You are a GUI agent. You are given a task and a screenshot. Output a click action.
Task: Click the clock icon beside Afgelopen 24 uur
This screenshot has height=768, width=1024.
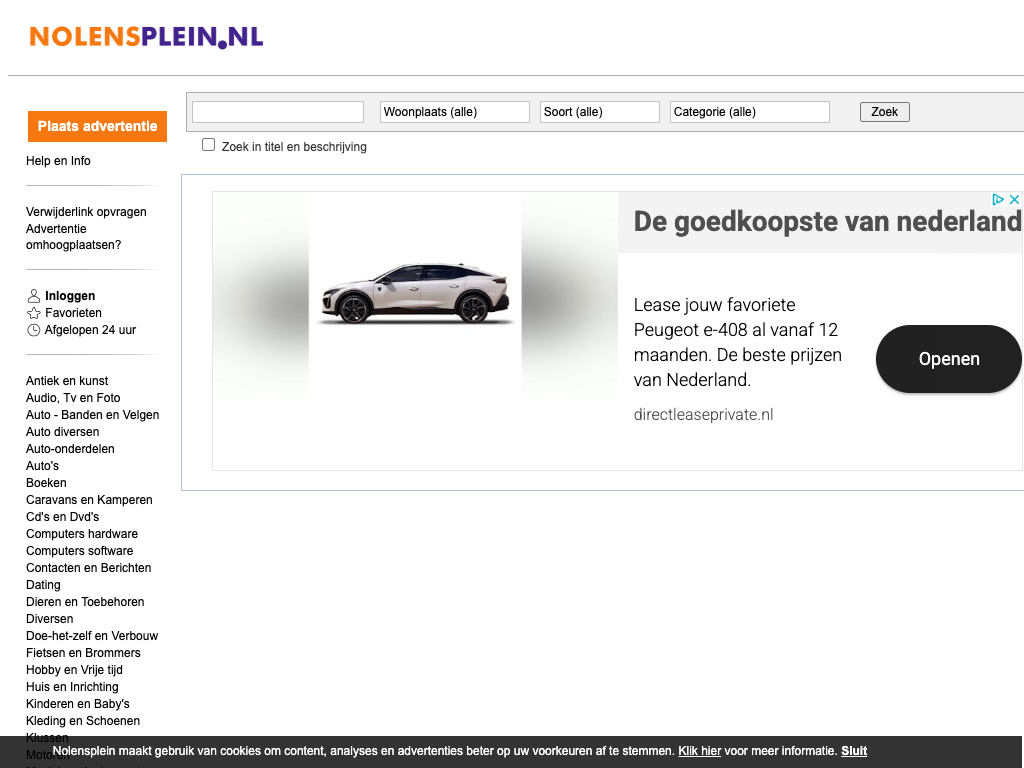point(34,330)
